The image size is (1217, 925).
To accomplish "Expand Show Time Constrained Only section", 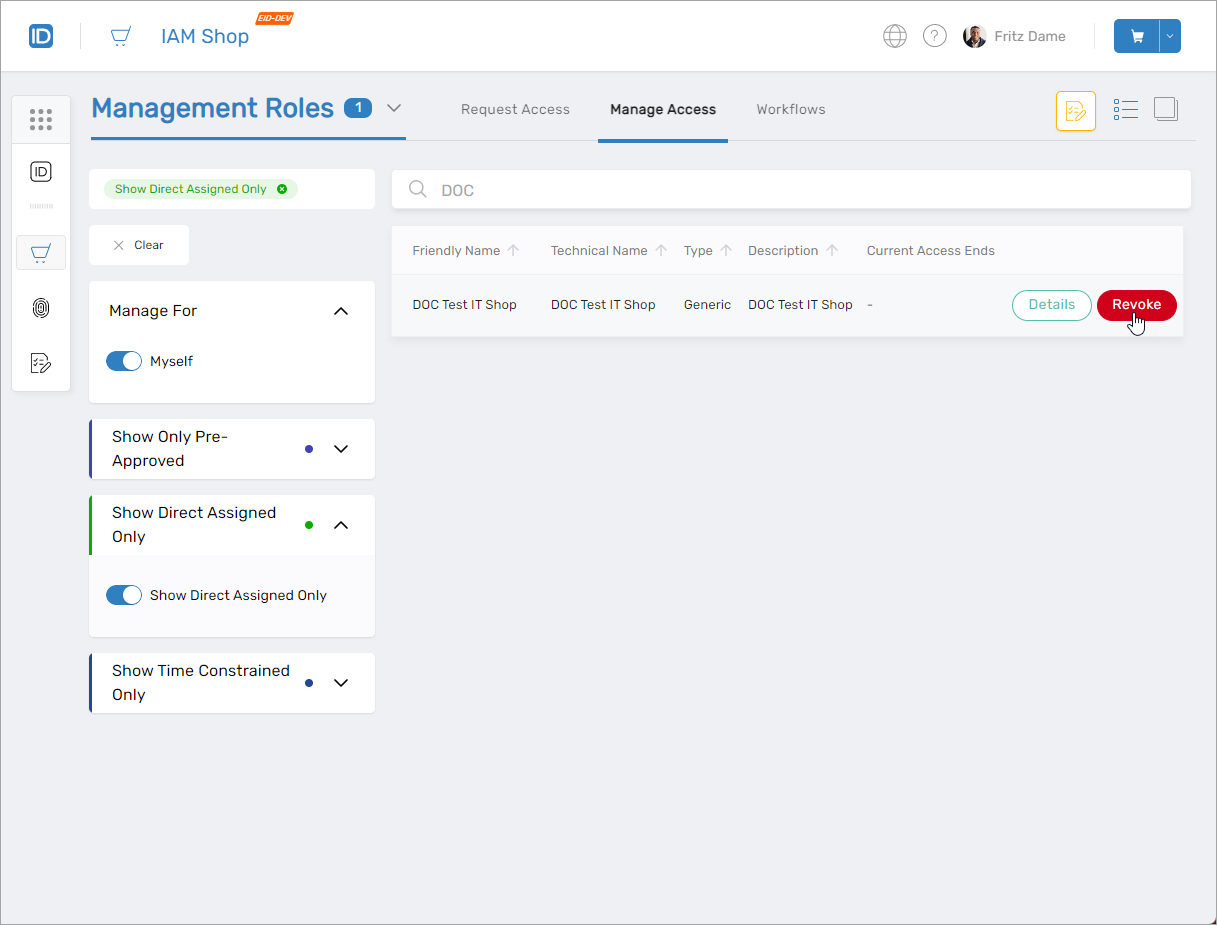I will (341, 683).
